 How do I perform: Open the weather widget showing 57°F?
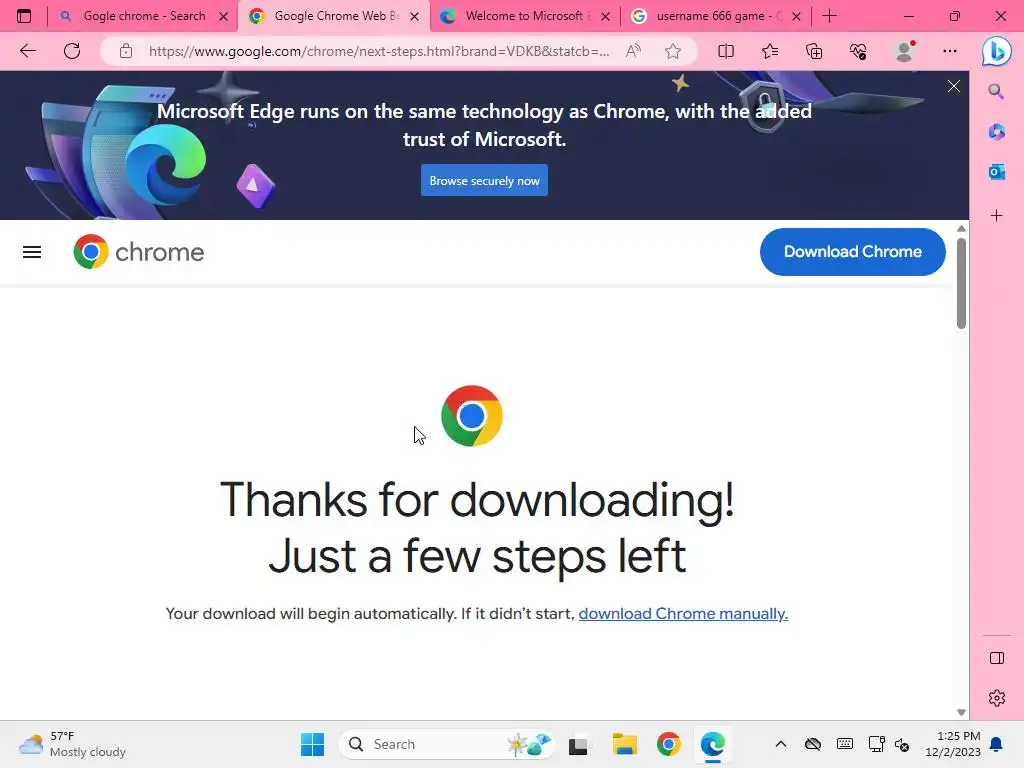pos(72,744)
